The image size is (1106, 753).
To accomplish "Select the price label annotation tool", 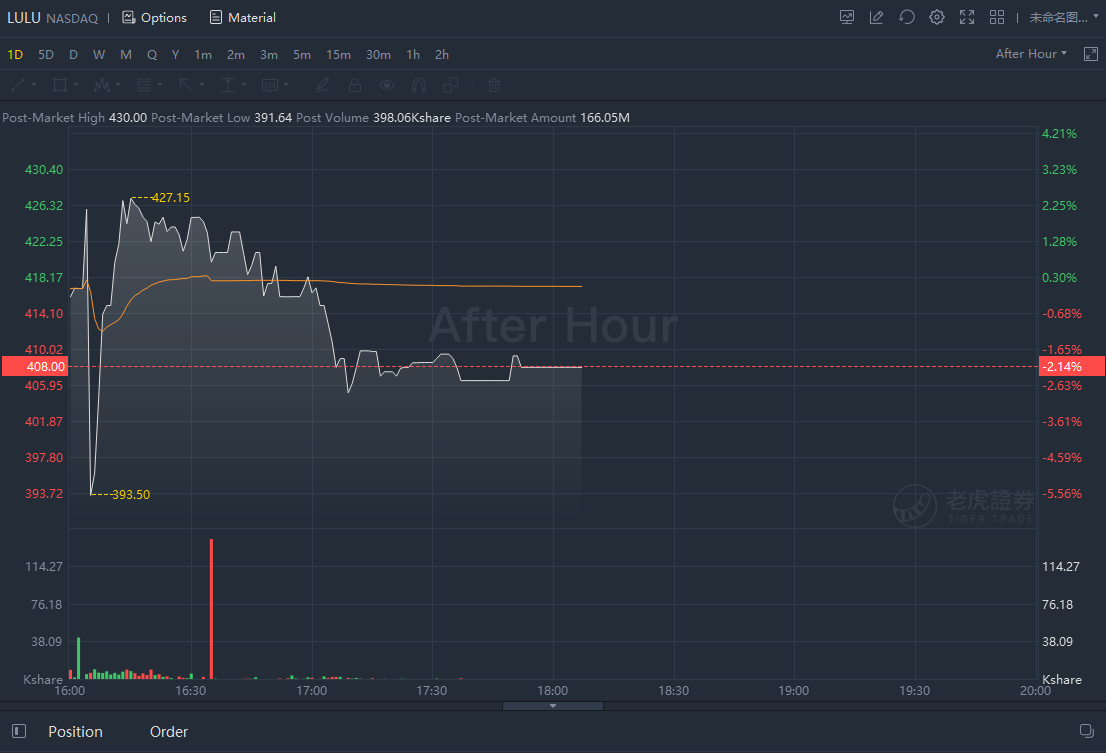I will (269, 85).
